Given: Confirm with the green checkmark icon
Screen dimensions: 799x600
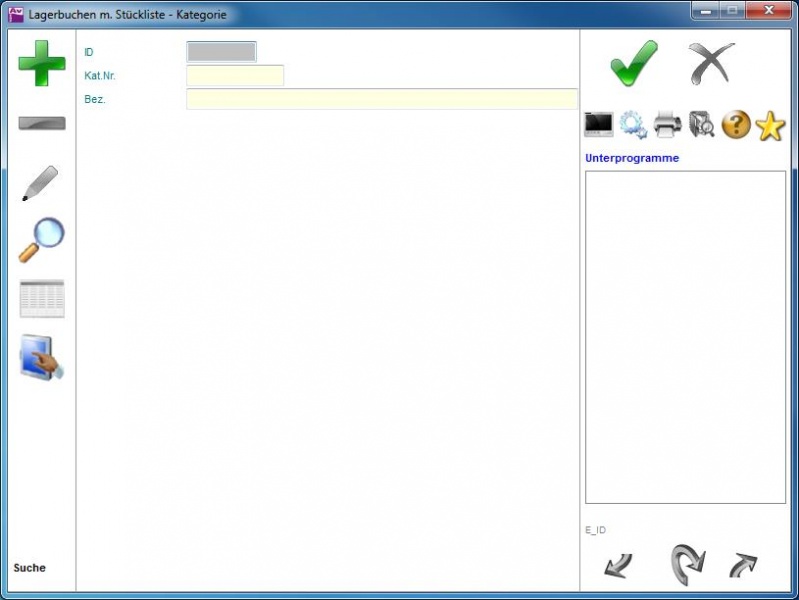Looking at the screenshot, I should point(634,64).
